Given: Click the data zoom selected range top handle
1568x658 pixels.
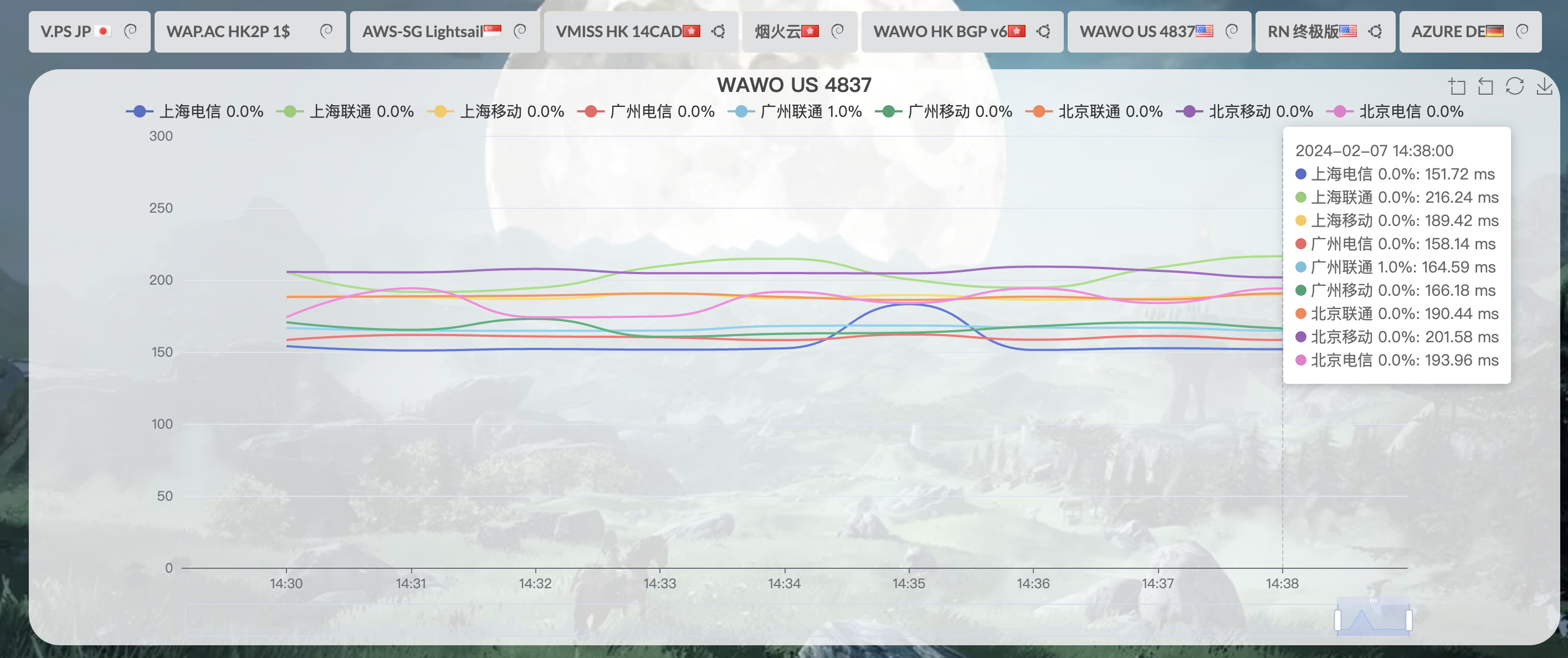Looking at the screenshot, I should pos(1373,601).
